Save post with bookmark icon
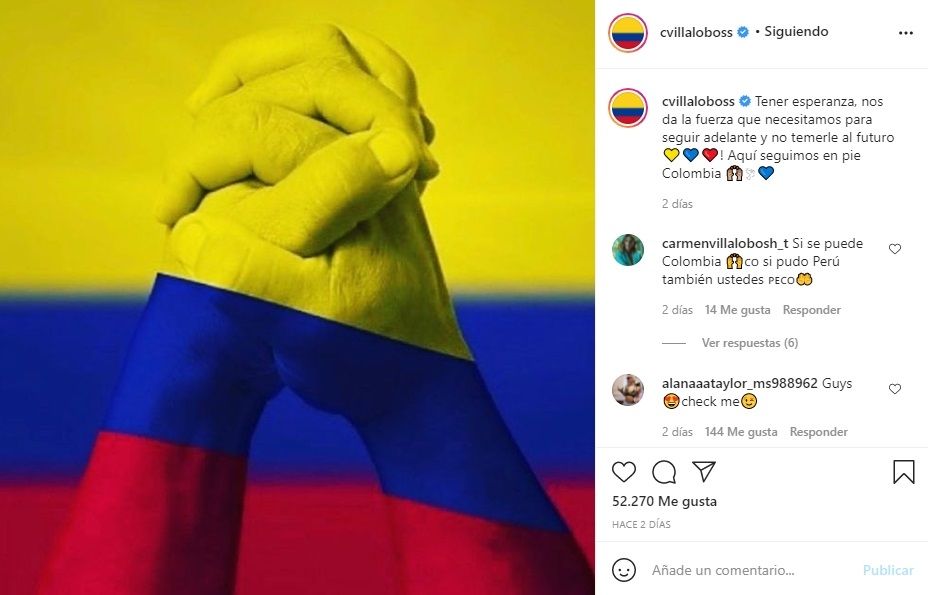 click(903, 472)
